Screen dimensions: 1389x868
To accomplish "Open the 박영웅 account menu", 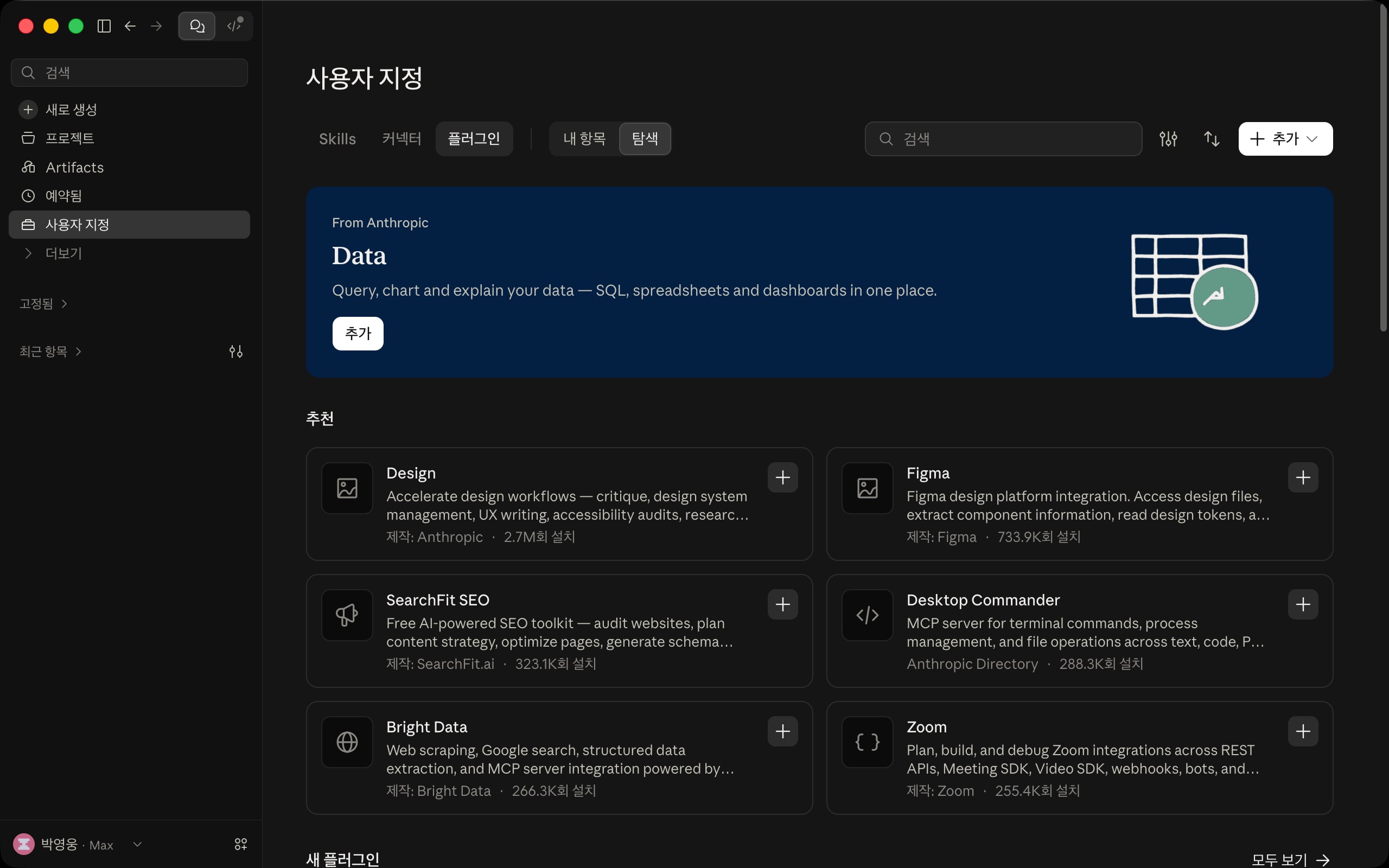I will (78, 845).
